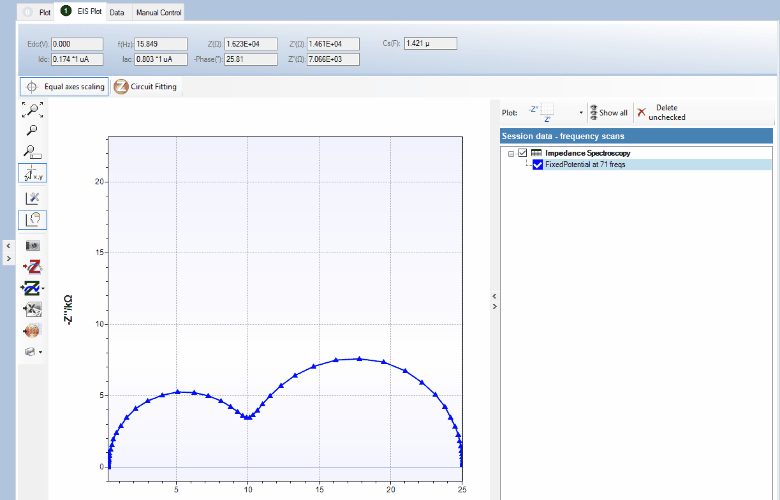
Task: Click the -Phase field showing 25.81
Action: [x=251, y=59]
